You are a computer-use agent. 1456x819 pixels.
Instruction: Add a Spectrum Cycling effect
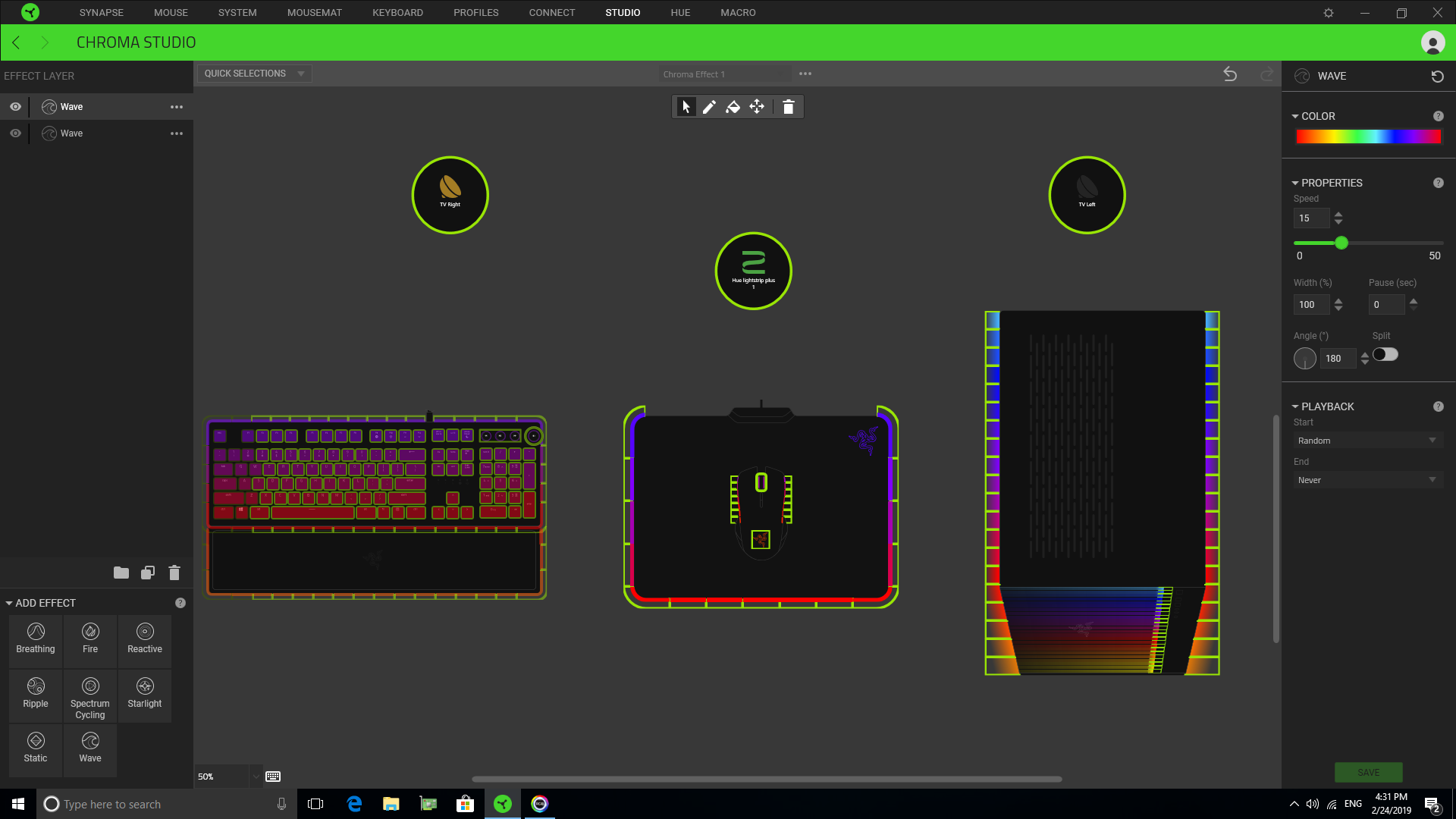tap(90, 696)
